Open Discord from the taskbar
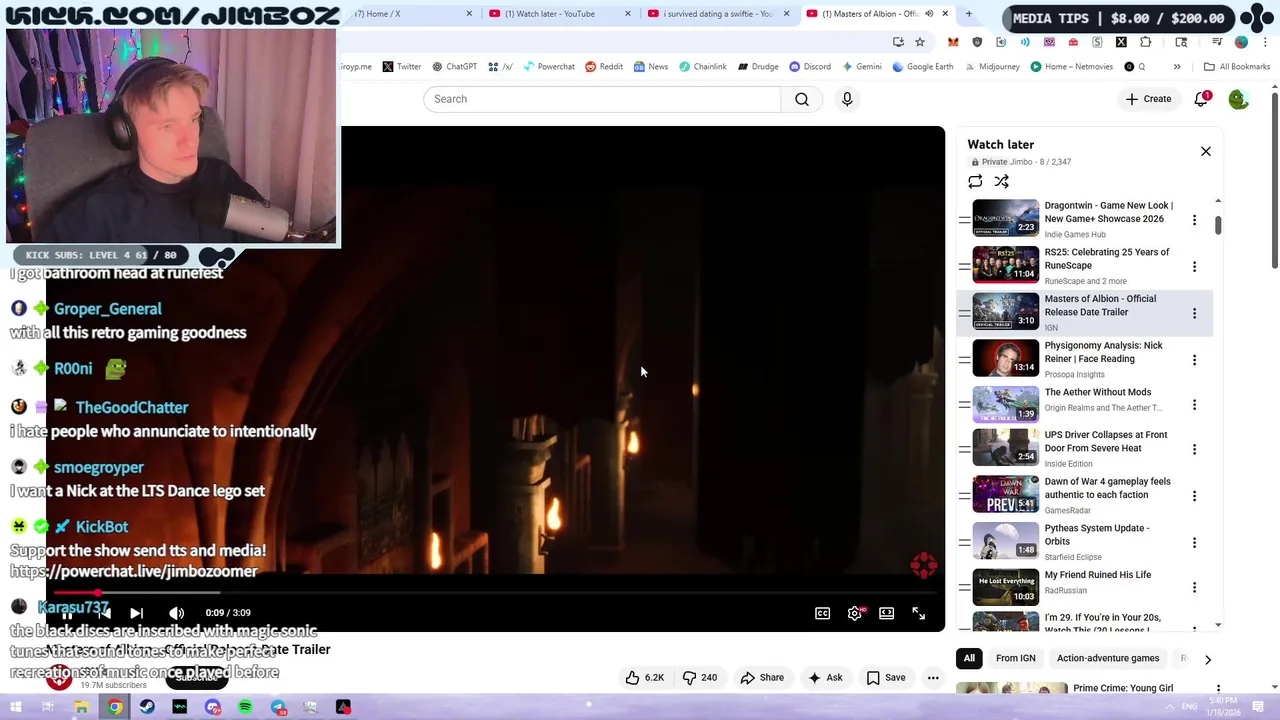Image resolution: width=1280 pixels, height=720 pixels. click(x=212, y=708)
